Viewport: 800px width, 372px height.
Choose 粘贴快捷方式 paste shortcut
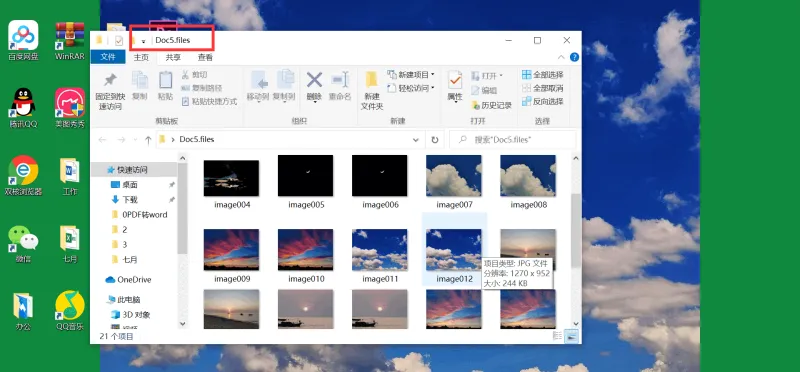[x=209, y=102]
